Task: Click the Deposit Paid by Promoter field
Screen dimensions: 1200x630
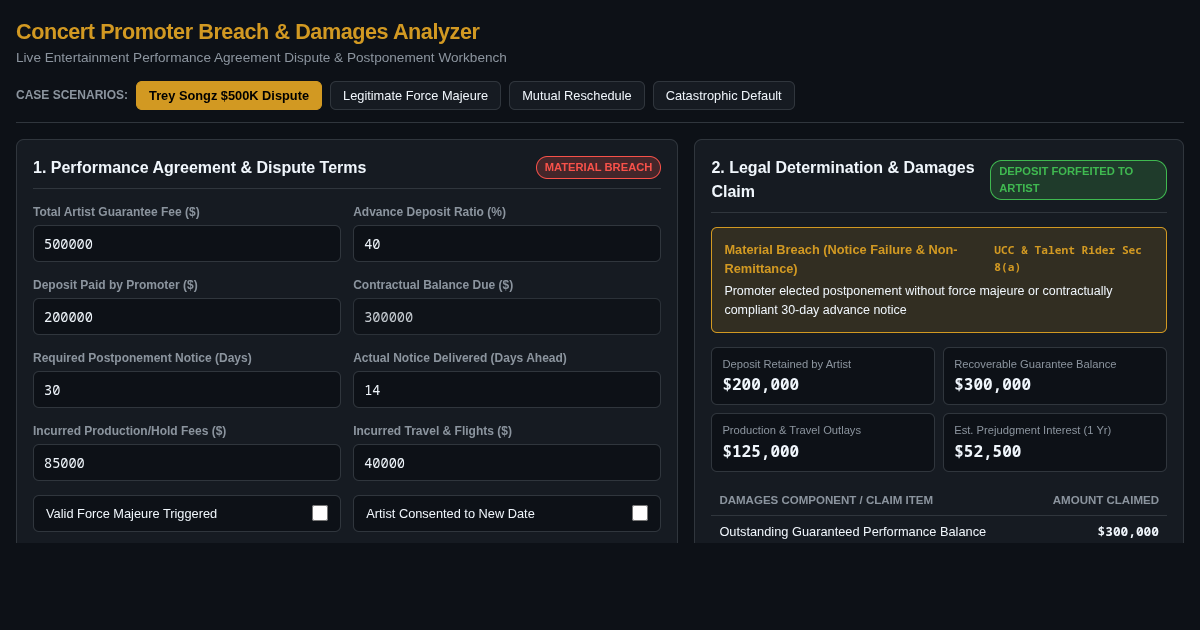Action: click(x=187, y=316)
